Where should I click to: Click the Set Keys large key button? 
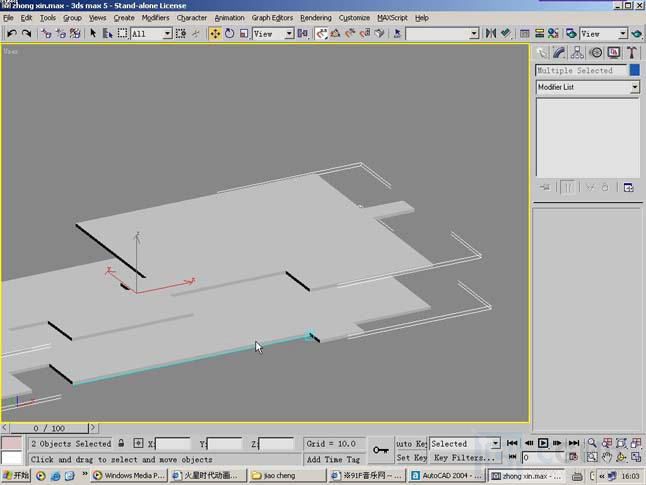click(381, 450)
